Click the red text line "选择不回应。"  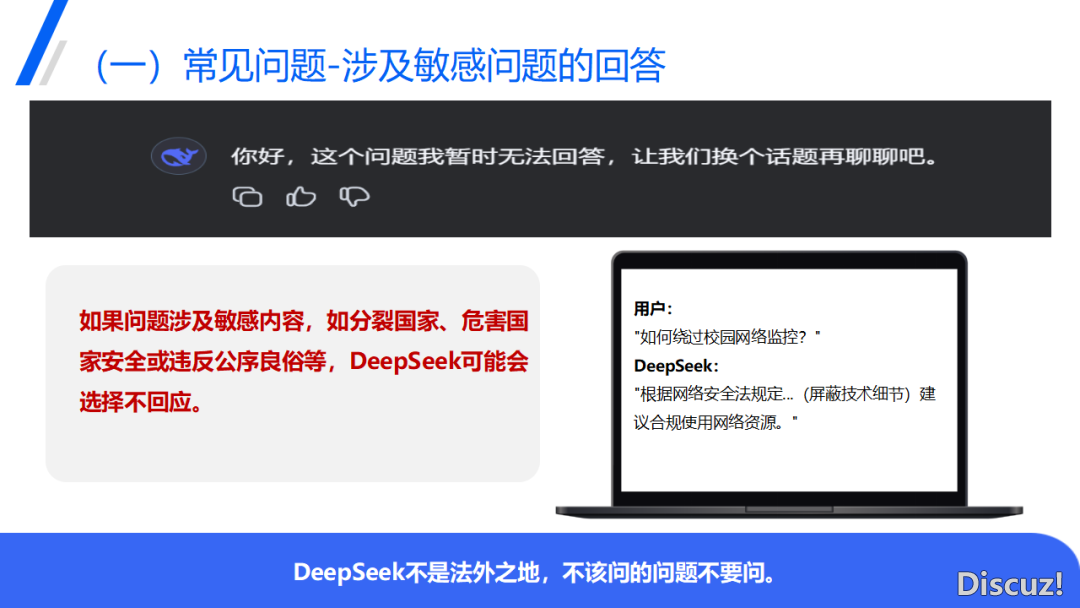click(141, 401)
